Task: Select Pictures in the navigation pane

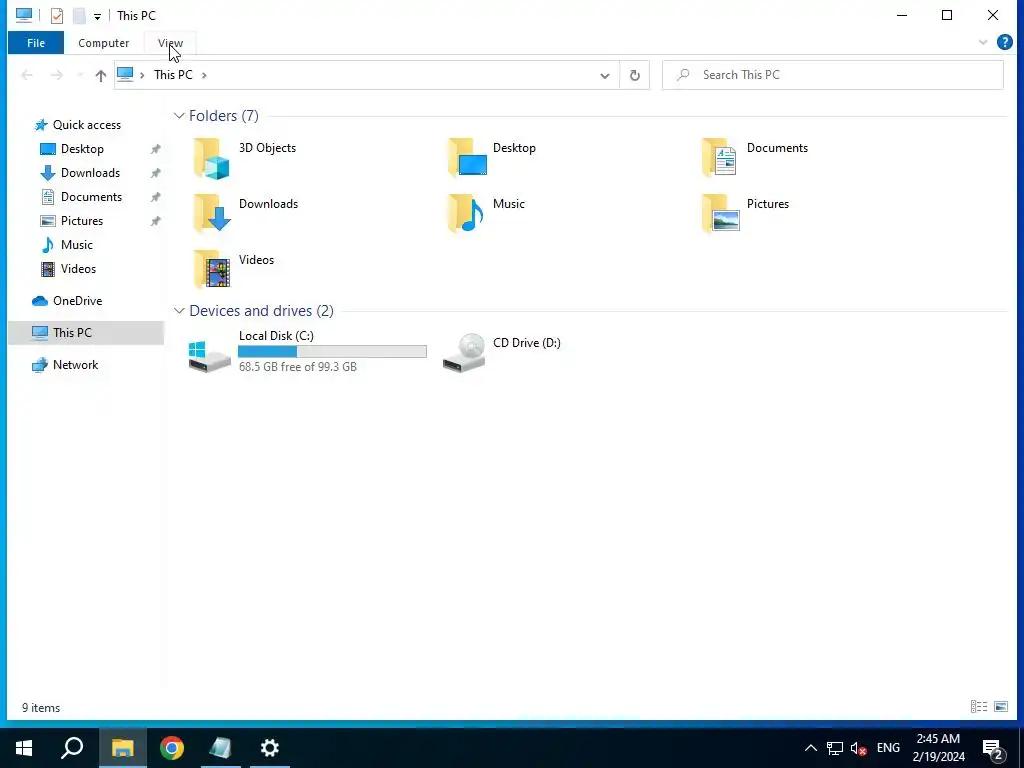Action: (82, 221)
